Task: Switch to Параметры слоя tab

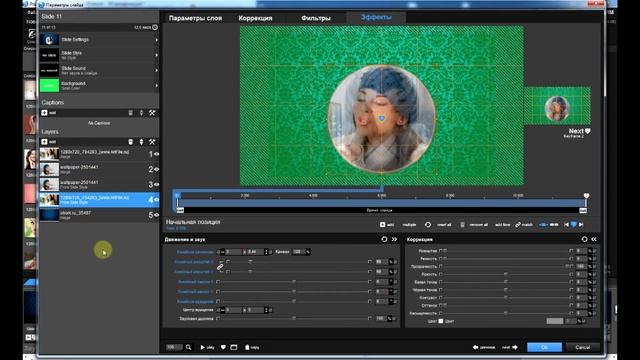Action: [x=196, y=18]
